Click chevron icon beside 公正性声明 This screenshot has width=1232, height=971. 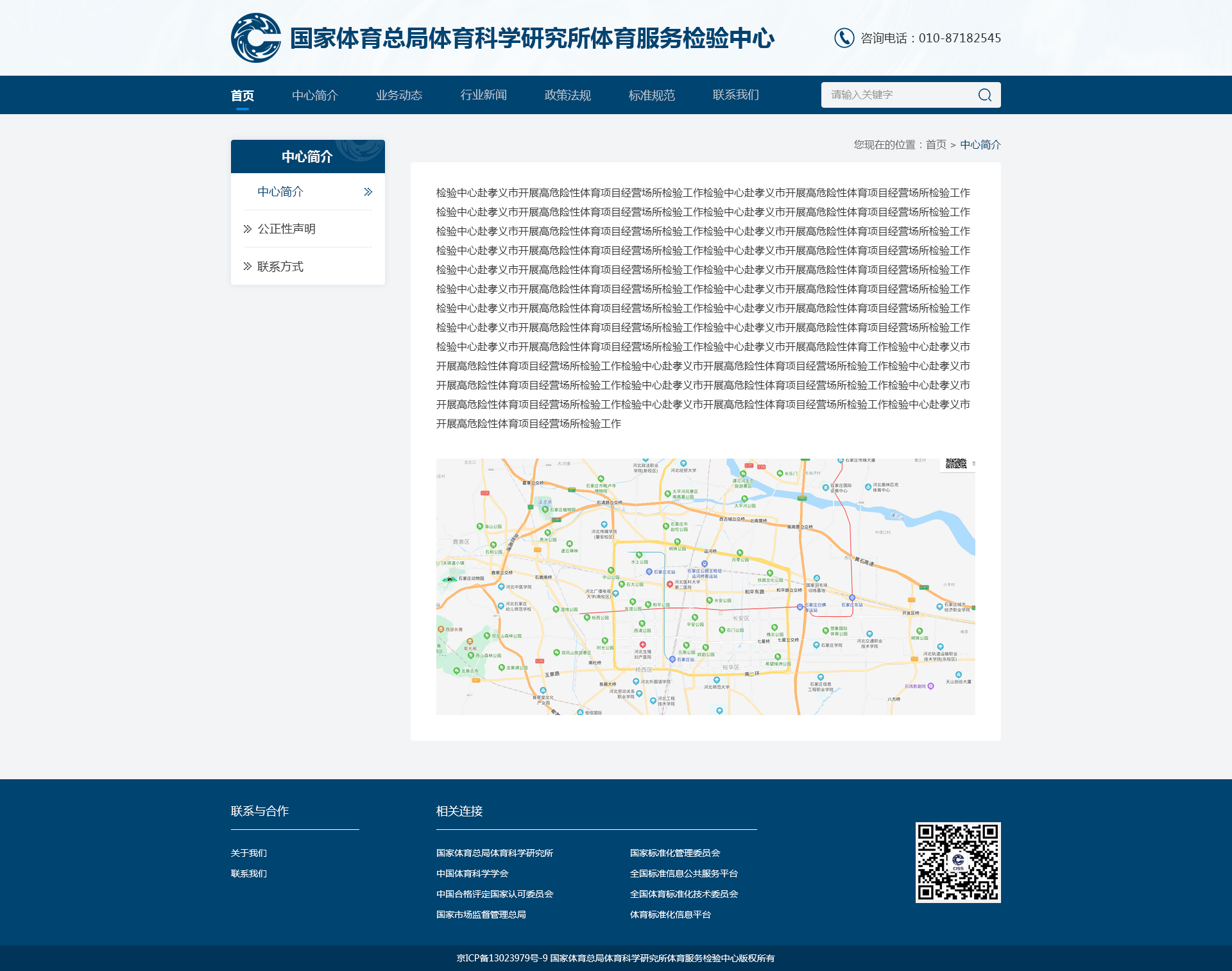(x=248, y=229)
